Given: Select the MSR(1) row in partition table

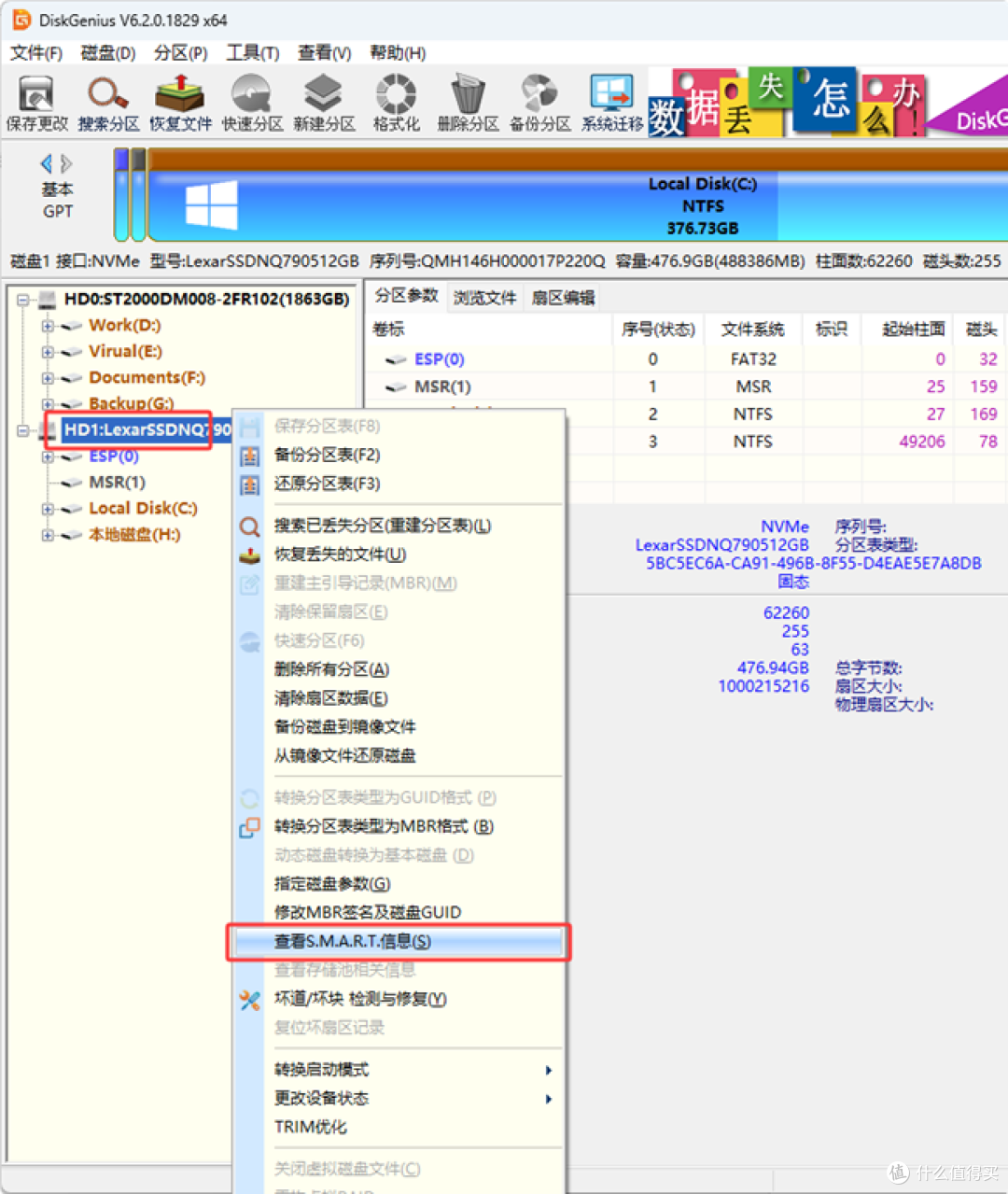Looking at the screenshot, I should coord(686,386).
